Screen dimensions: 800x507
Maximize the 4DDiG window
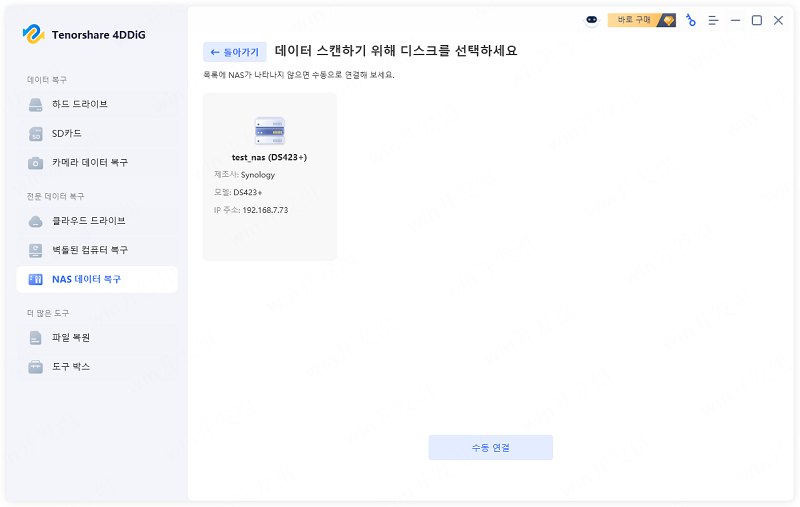pyautogui.click(x=757, y=20)
